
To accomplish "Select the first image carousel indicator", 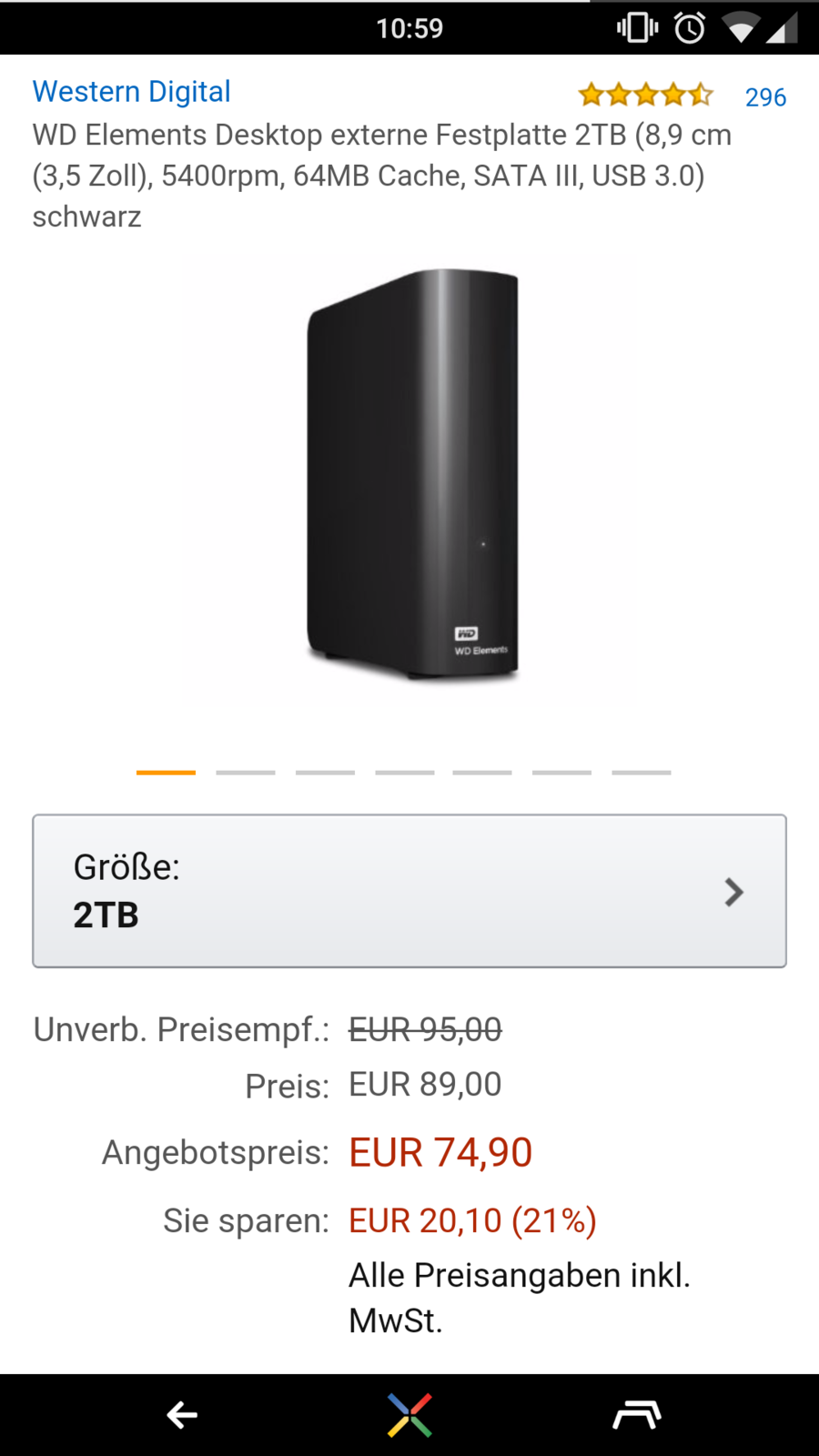I will click(166, 772).
